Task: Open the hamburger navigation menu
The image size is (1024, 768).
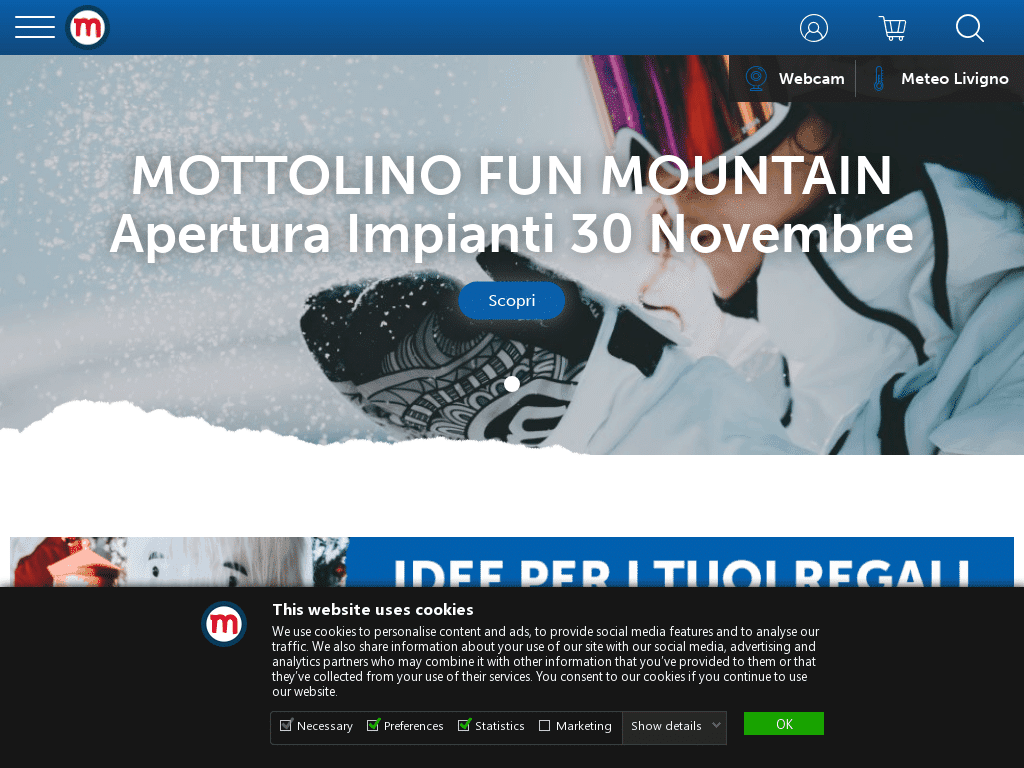Action: tap(35, 27)
